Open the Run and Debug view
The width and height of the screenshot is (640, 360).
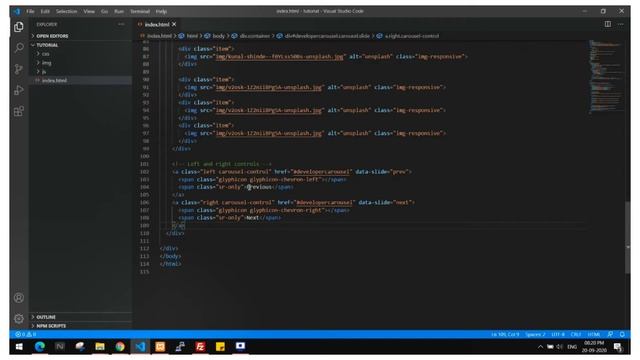coord(19,90)
